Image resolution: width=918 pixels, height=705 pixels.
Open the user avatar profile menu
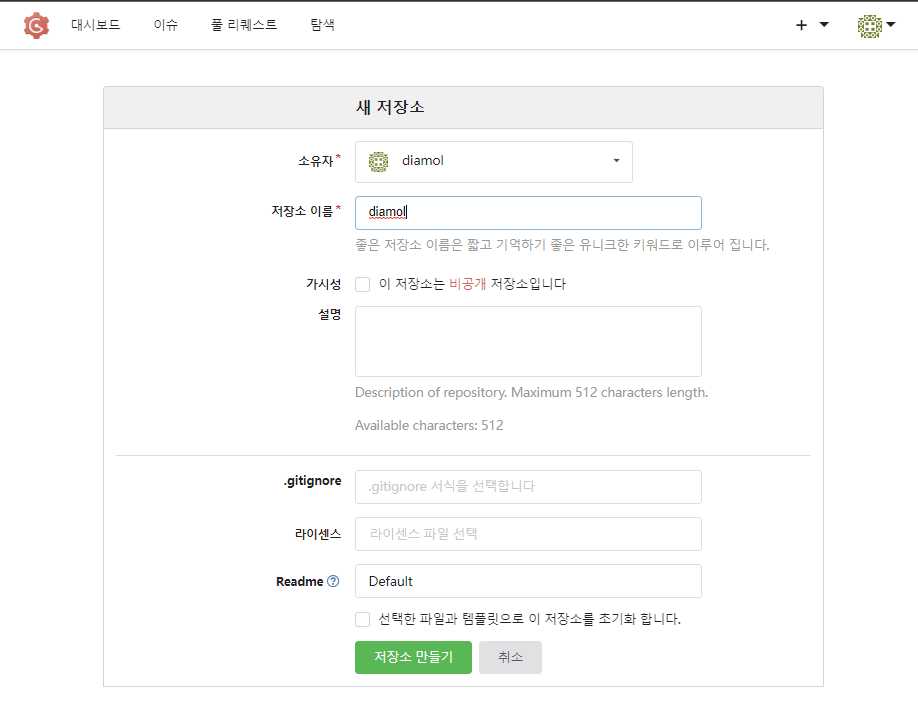click(869, 26)
